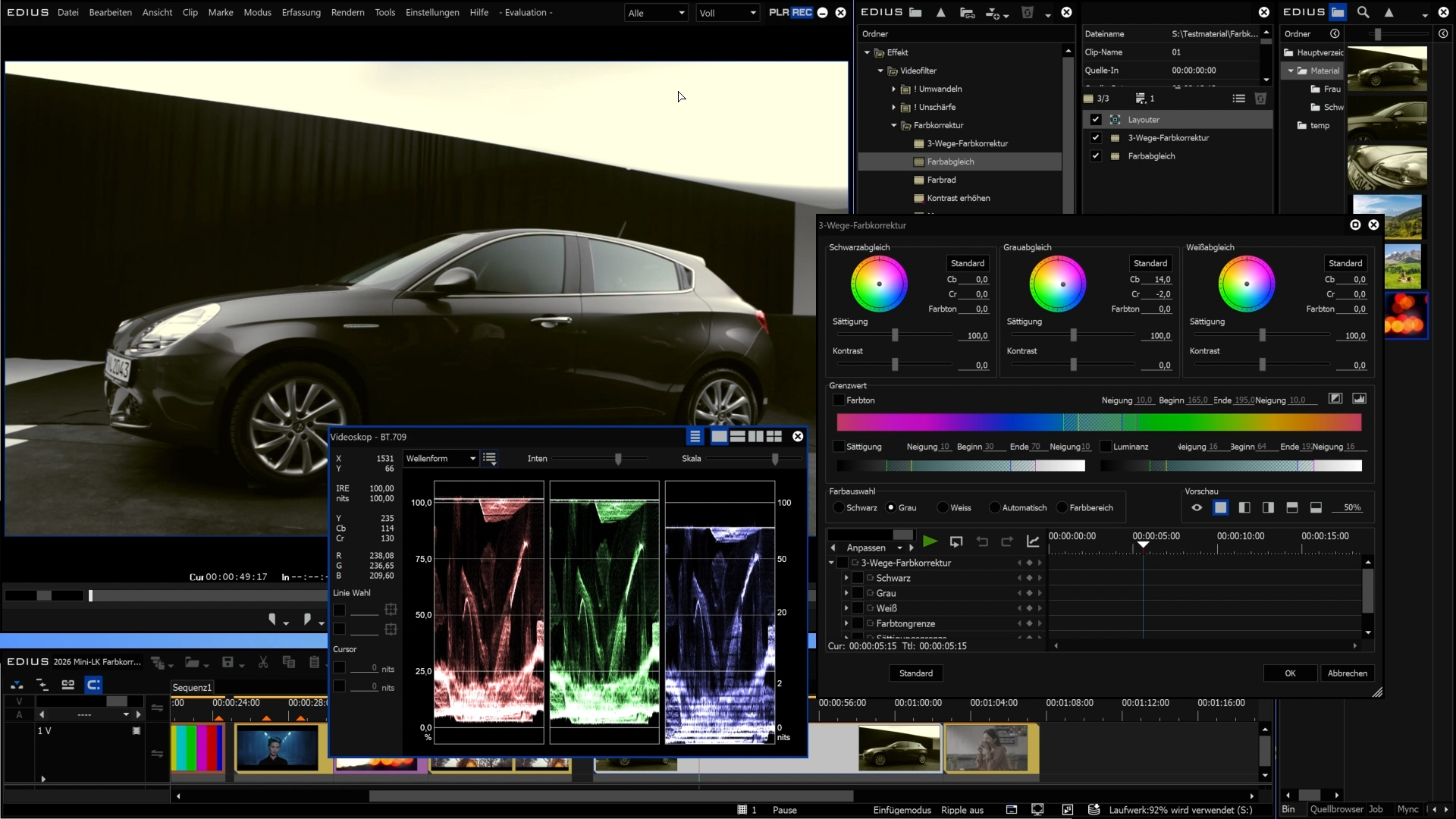The height and width of the screenshot is (819, 1456).
Task: Select the Weiss radio button in Farbauswahl
Action: pyautogui.click(x=943, y=508)
